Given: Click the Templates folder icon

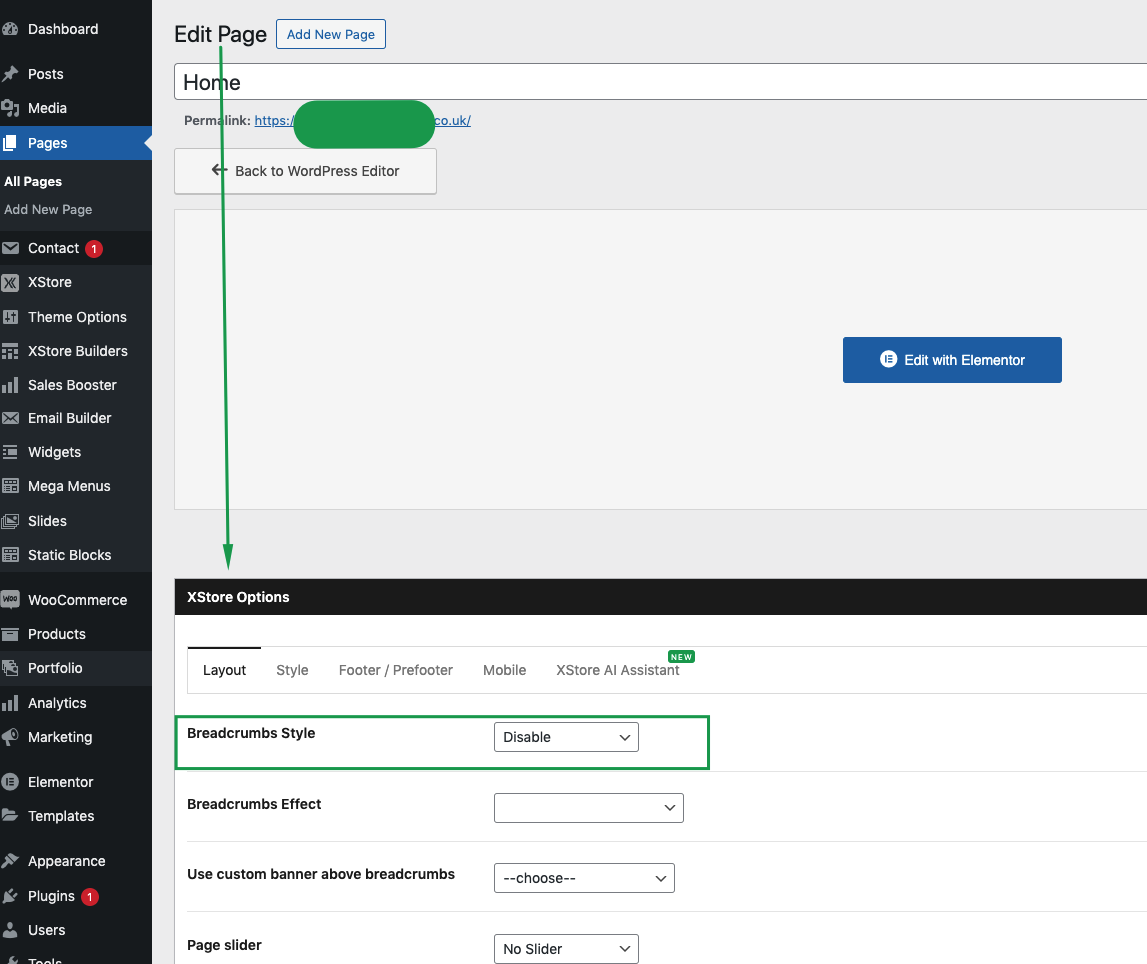Looking at the screenshot, I should tap(10, 816).
